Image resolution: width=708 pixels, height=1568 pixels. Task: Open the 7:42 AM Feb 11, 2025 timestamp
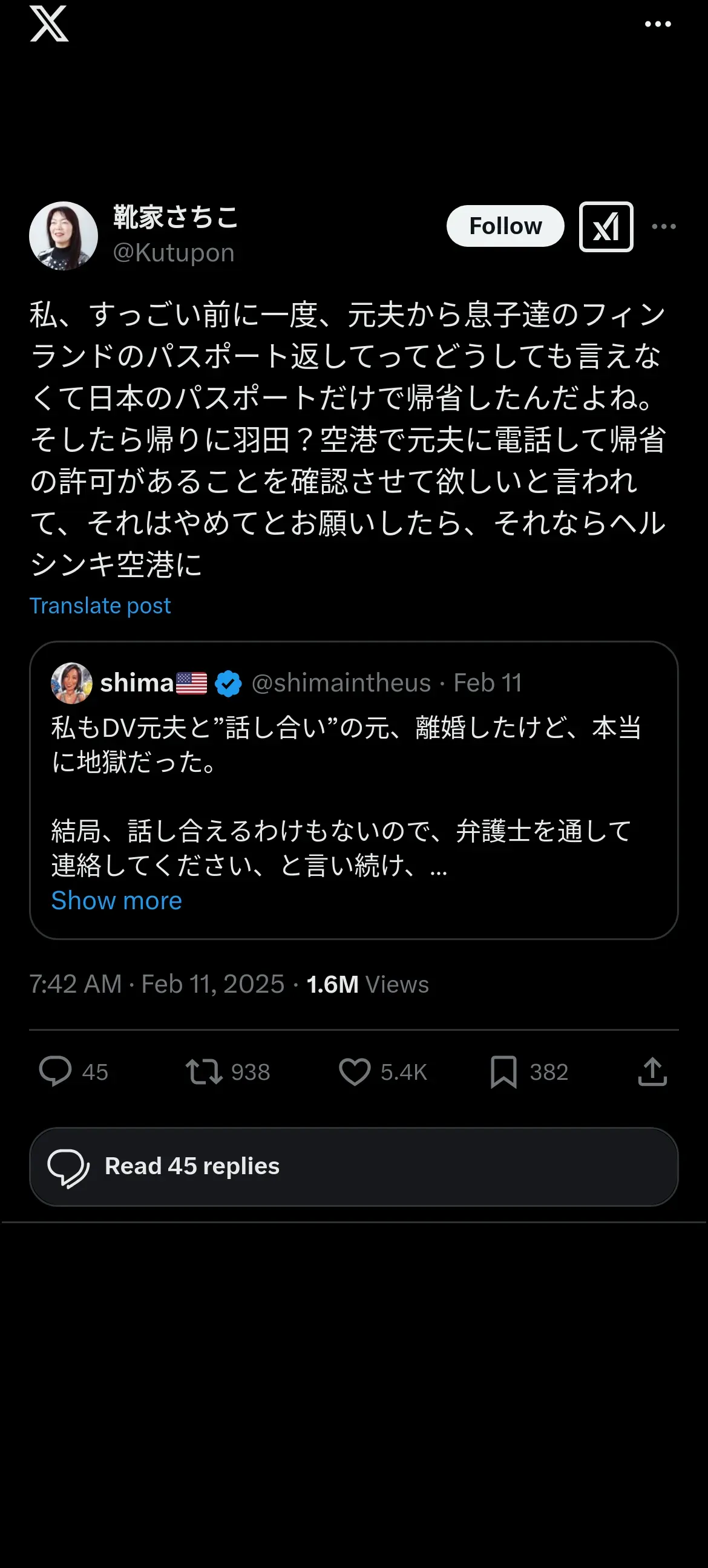157,984
